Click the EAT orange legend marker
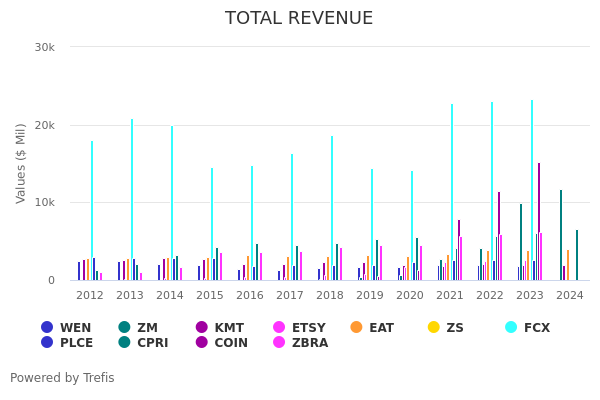The width and height of the screenshot is (600, 400). point(356,327)
